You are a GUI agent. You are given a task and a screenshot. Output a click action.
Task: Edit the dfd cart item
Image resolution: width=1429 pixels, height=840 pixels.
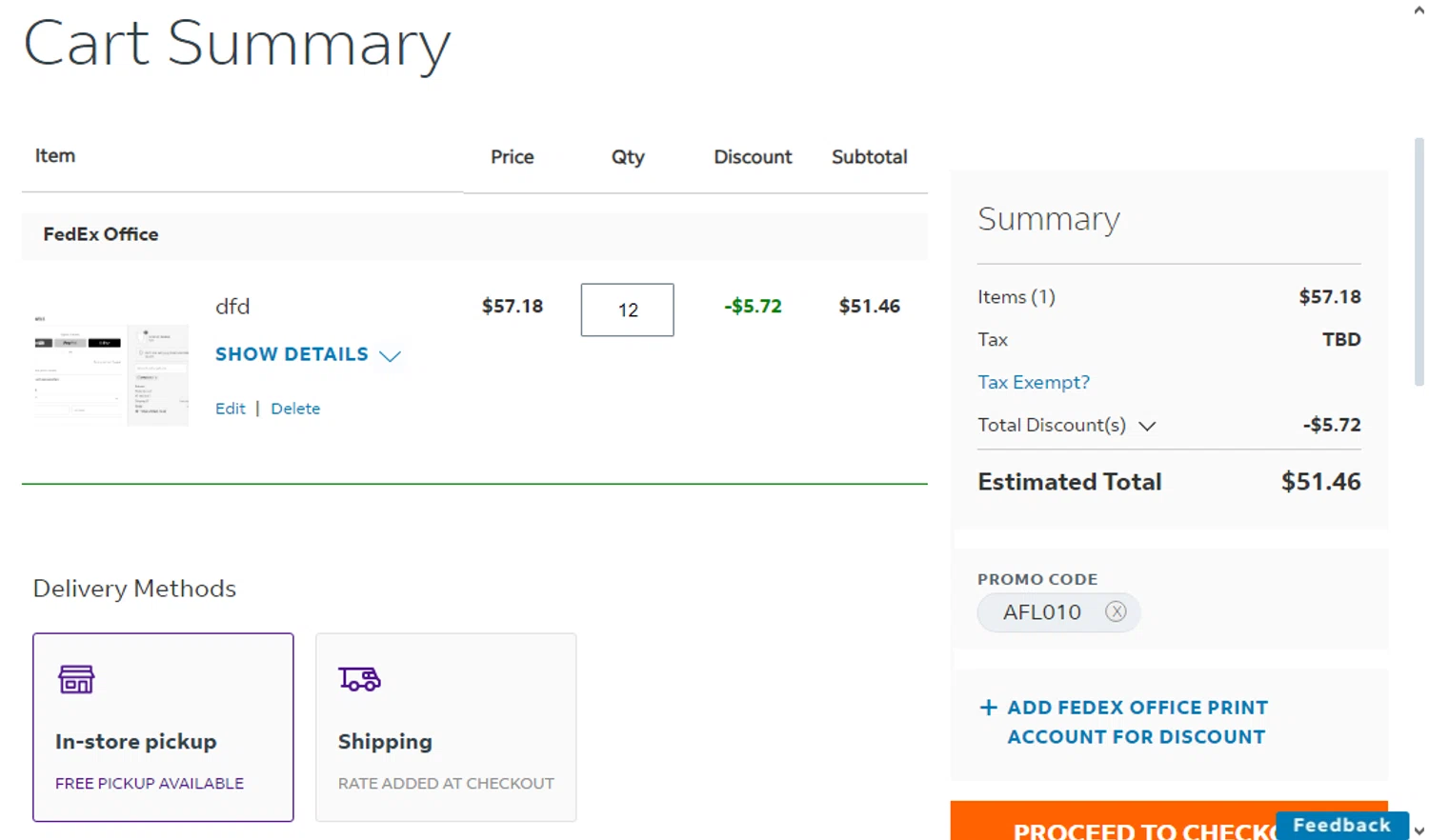[230, 409]
